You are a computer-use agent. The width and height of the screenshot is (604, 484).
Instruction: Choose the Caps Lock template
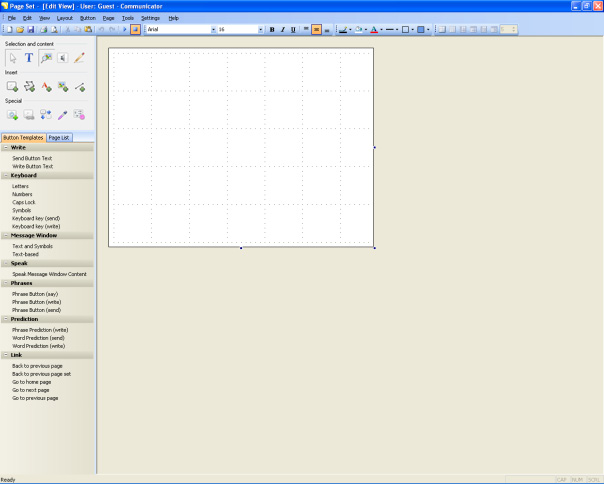click(x=23, y=202)
